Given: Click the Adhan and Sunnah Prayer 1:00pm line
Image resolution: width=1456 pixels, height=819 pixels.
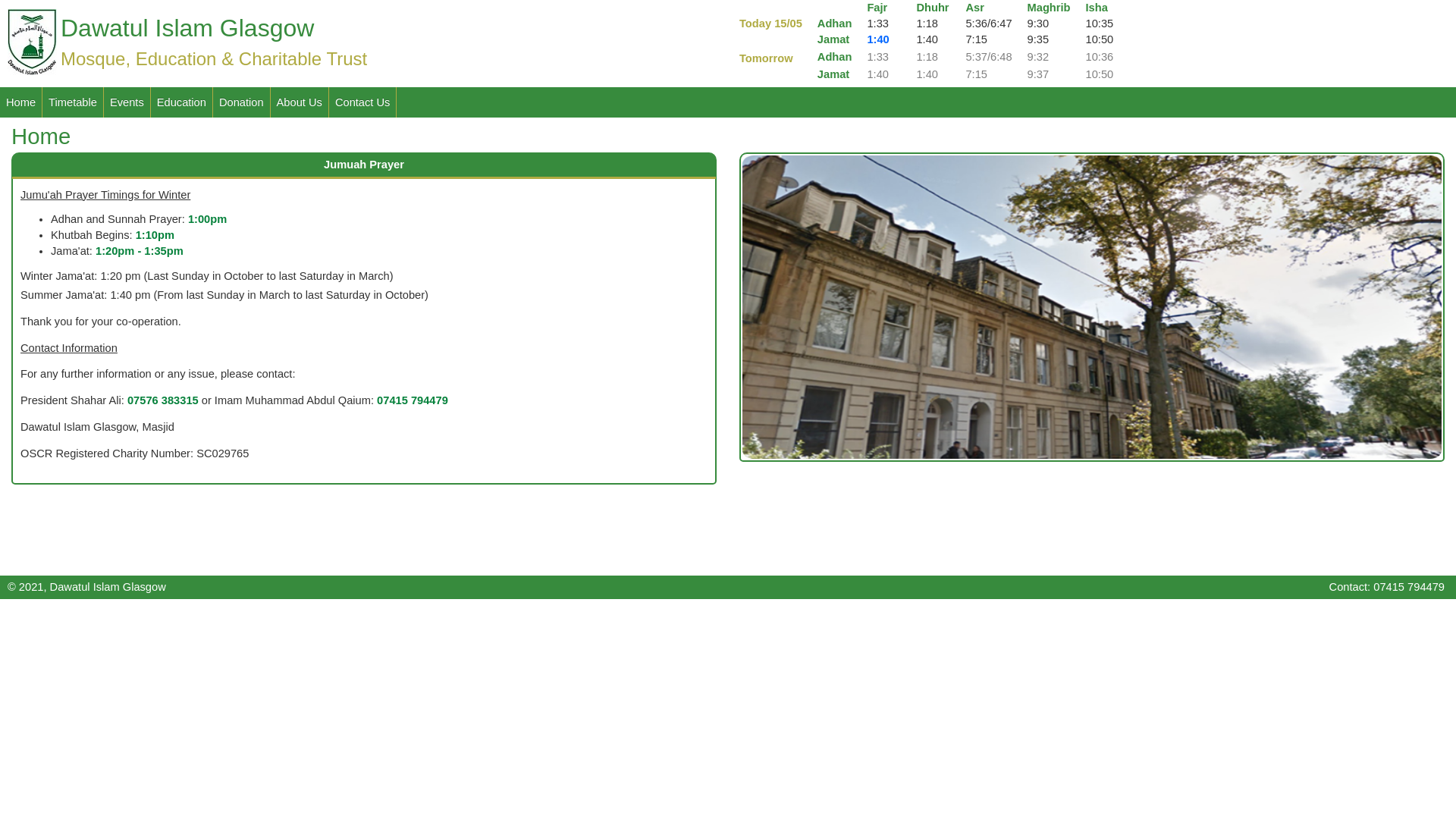Looking at the screenshot, I should click(139, 219).
